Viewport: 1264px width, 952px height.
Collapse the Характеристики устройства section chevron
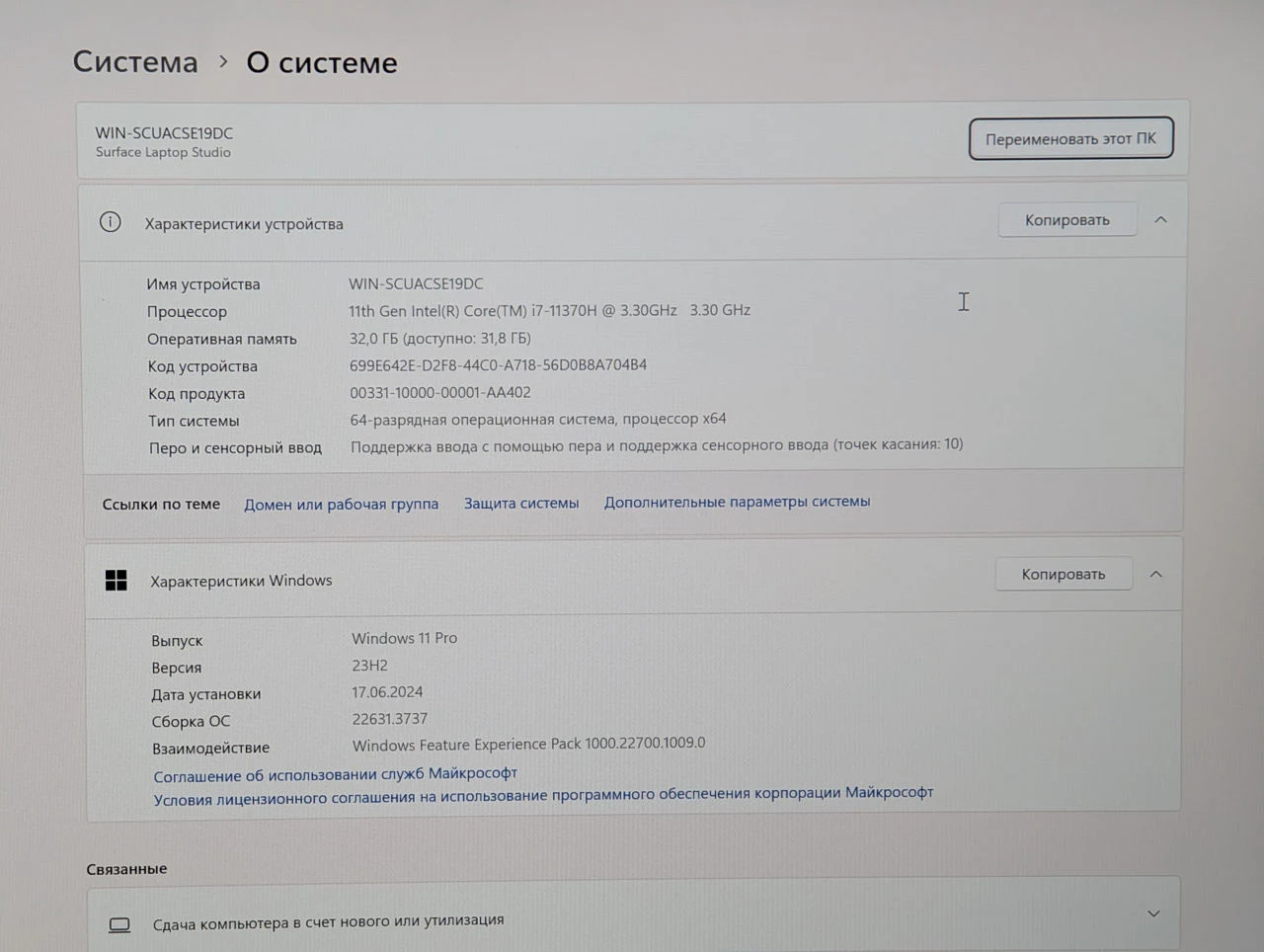1161,219
